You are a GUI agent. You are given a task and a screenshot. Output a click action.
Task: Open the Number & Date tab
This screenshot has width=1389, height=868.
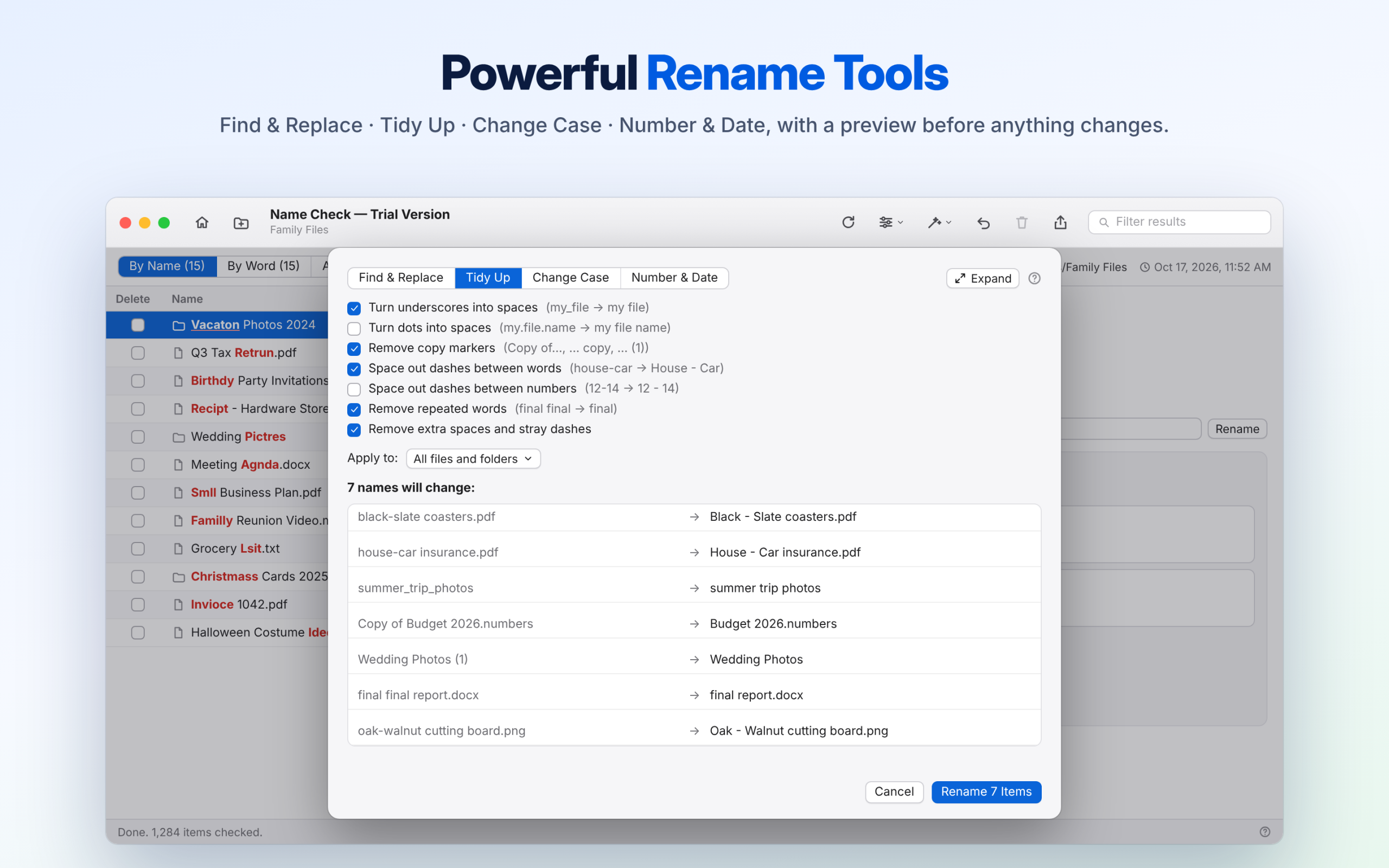coord(674,278)
